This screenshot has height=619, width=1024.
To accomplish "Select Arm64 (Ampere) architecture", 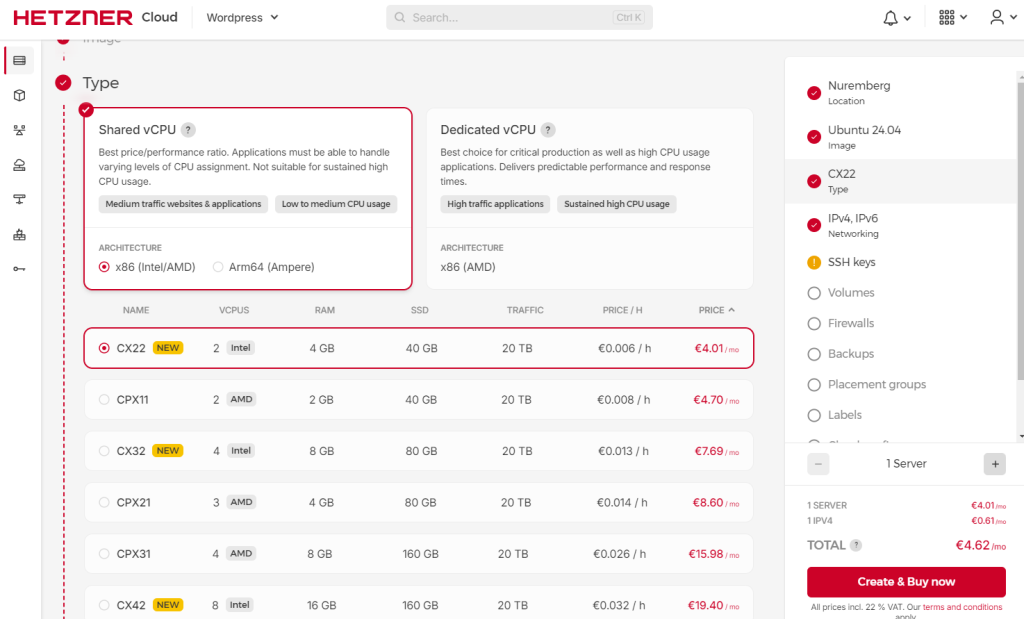I will 219,267.
